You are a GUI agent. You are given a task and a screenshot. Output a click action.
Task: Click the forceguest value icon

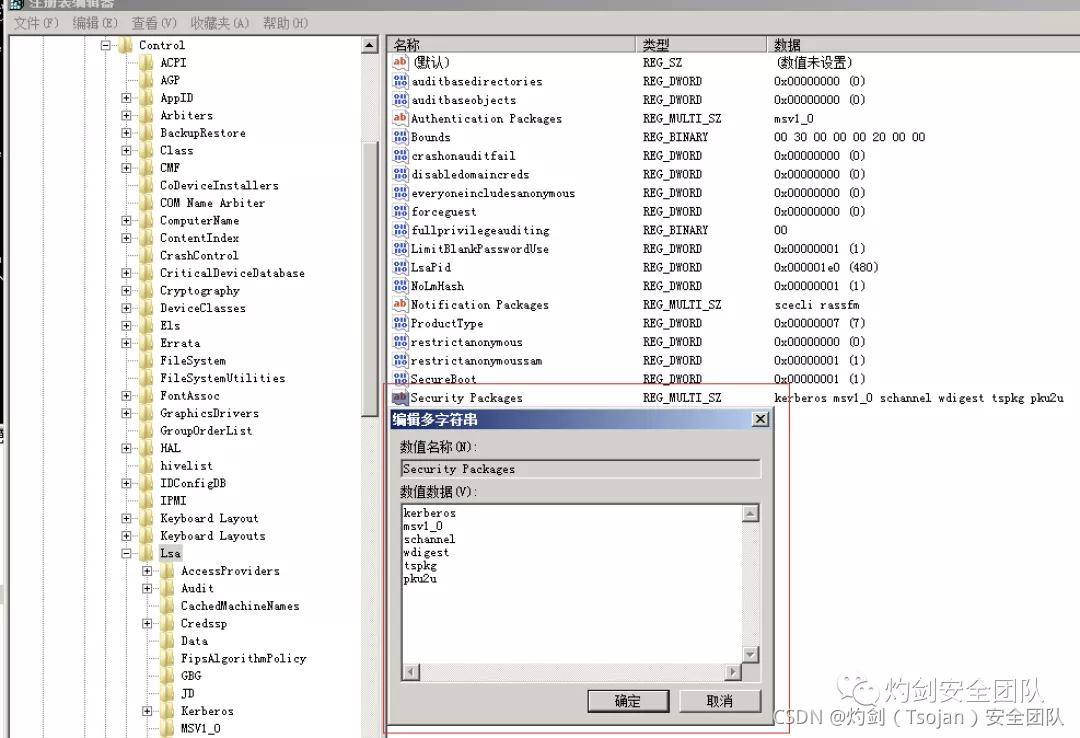click(x=400, y=211)
